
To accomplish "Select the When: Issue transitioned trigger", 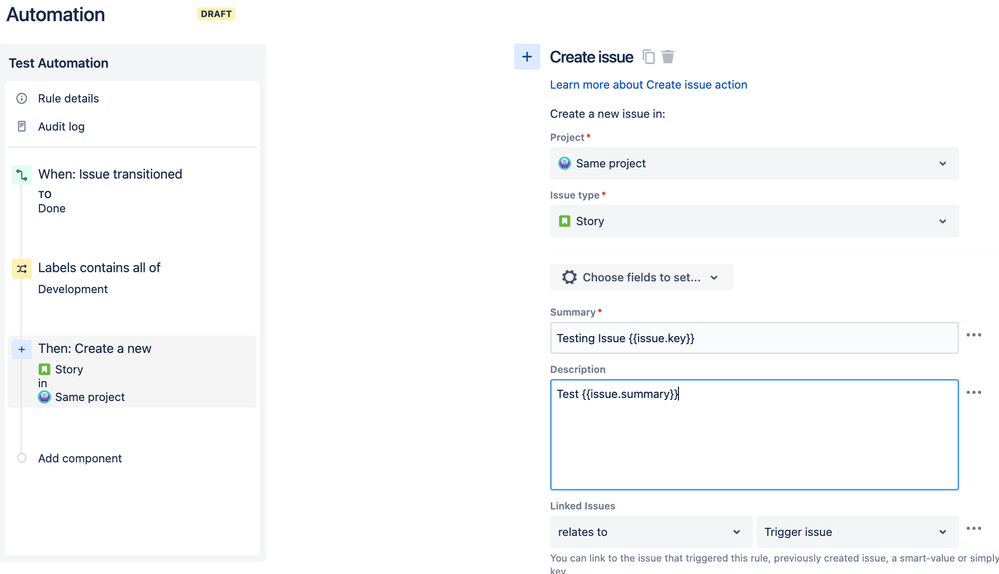I will [110, 174].
